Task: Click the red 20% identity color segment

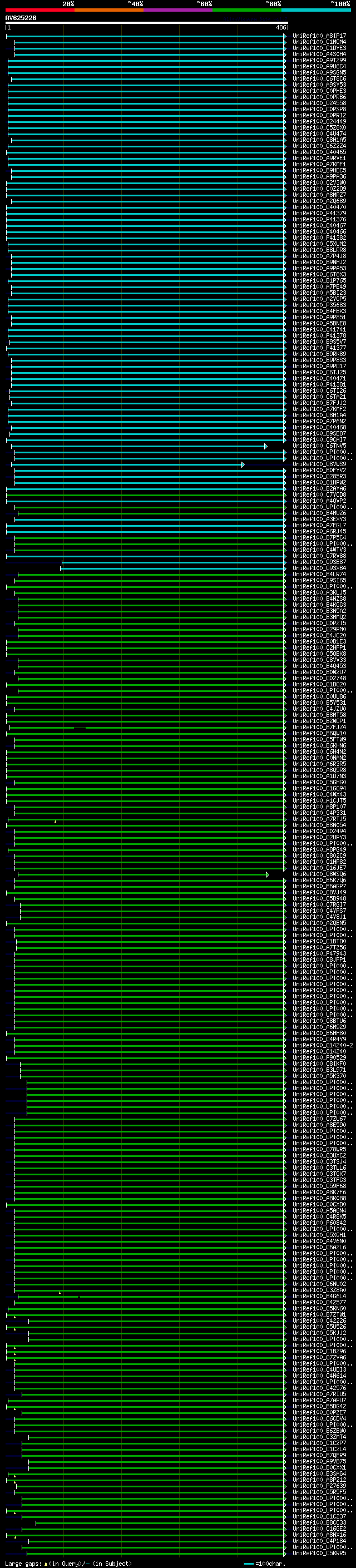Action: pyautogui.click(x=39, y=10)
